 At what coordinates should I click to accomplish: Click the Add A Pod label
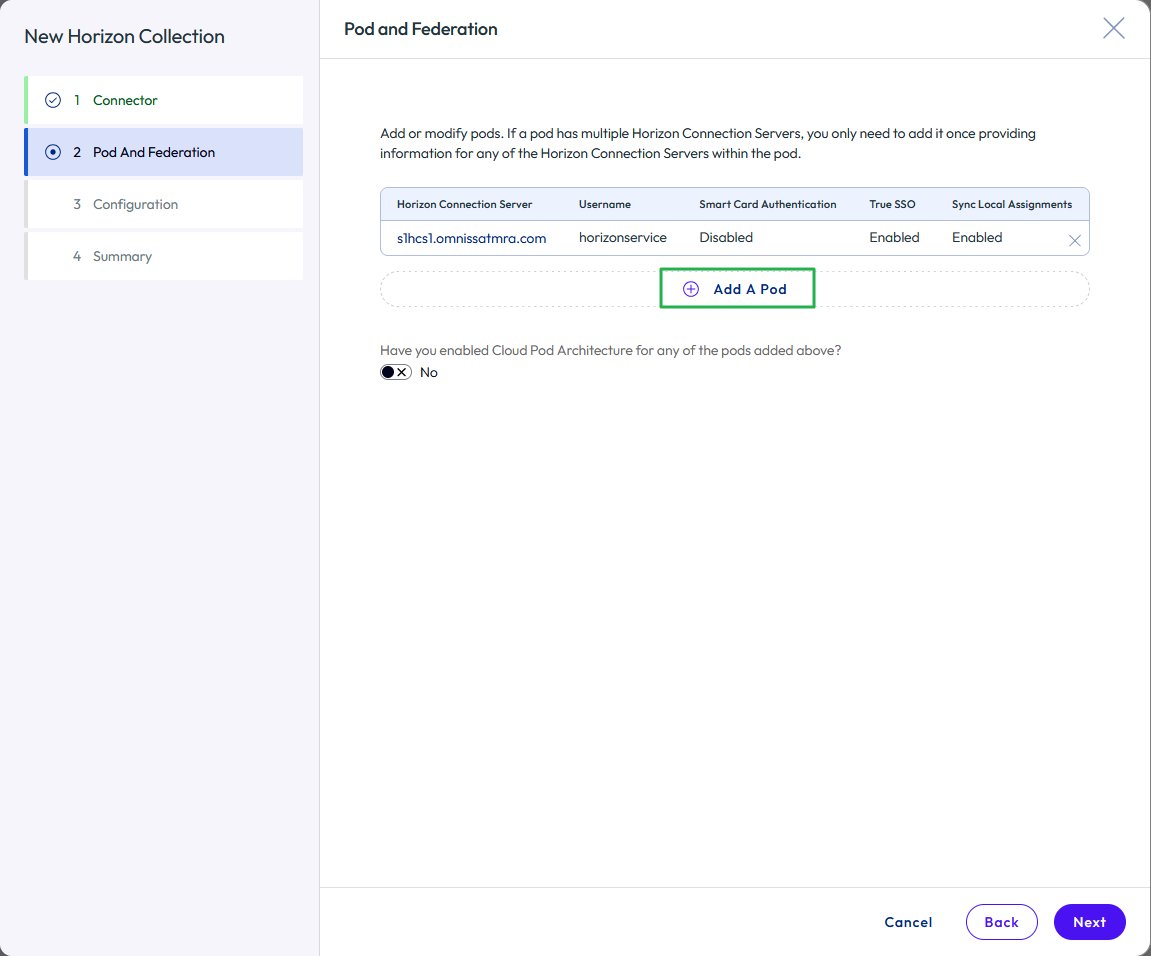[x=750, y=289]
